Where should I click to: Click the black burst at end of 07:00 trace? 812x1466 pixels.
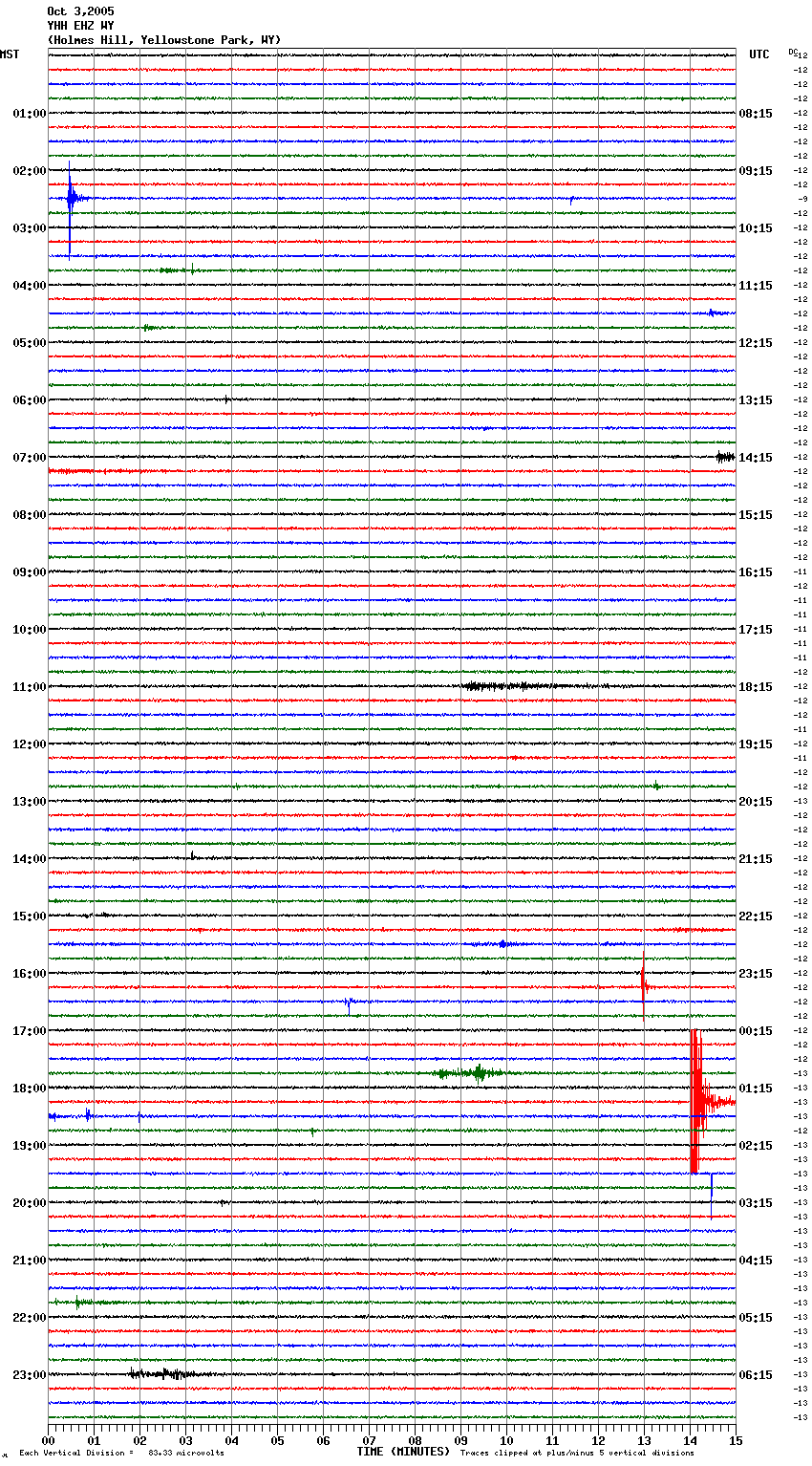pyautogui.click(x=725, y=457)
